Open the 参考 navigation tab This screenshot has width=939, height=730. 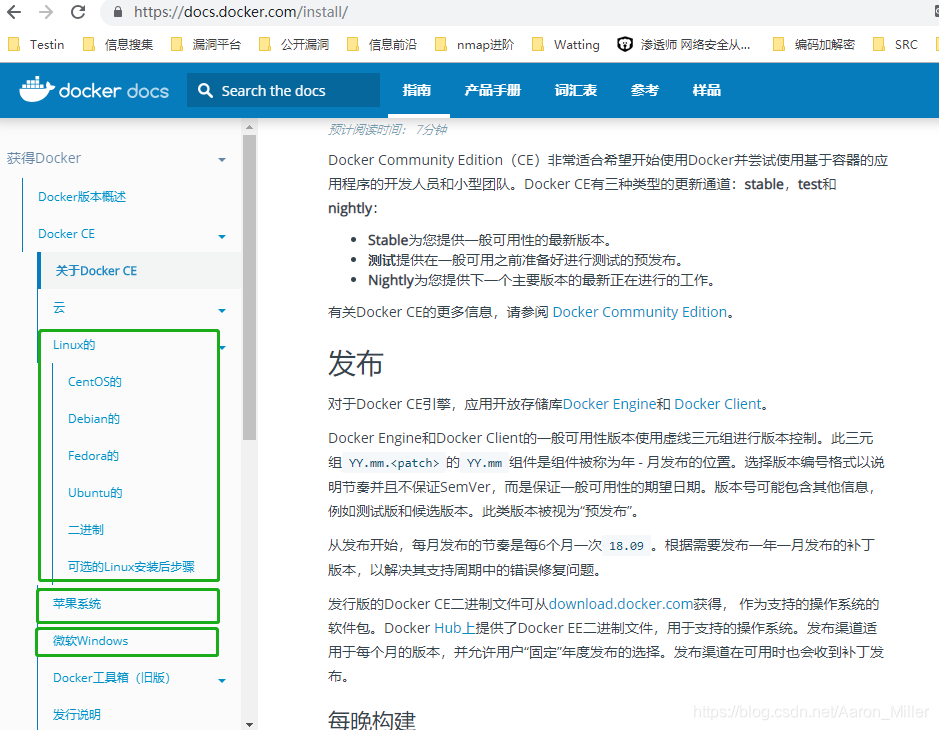click(x=644, y=90)
